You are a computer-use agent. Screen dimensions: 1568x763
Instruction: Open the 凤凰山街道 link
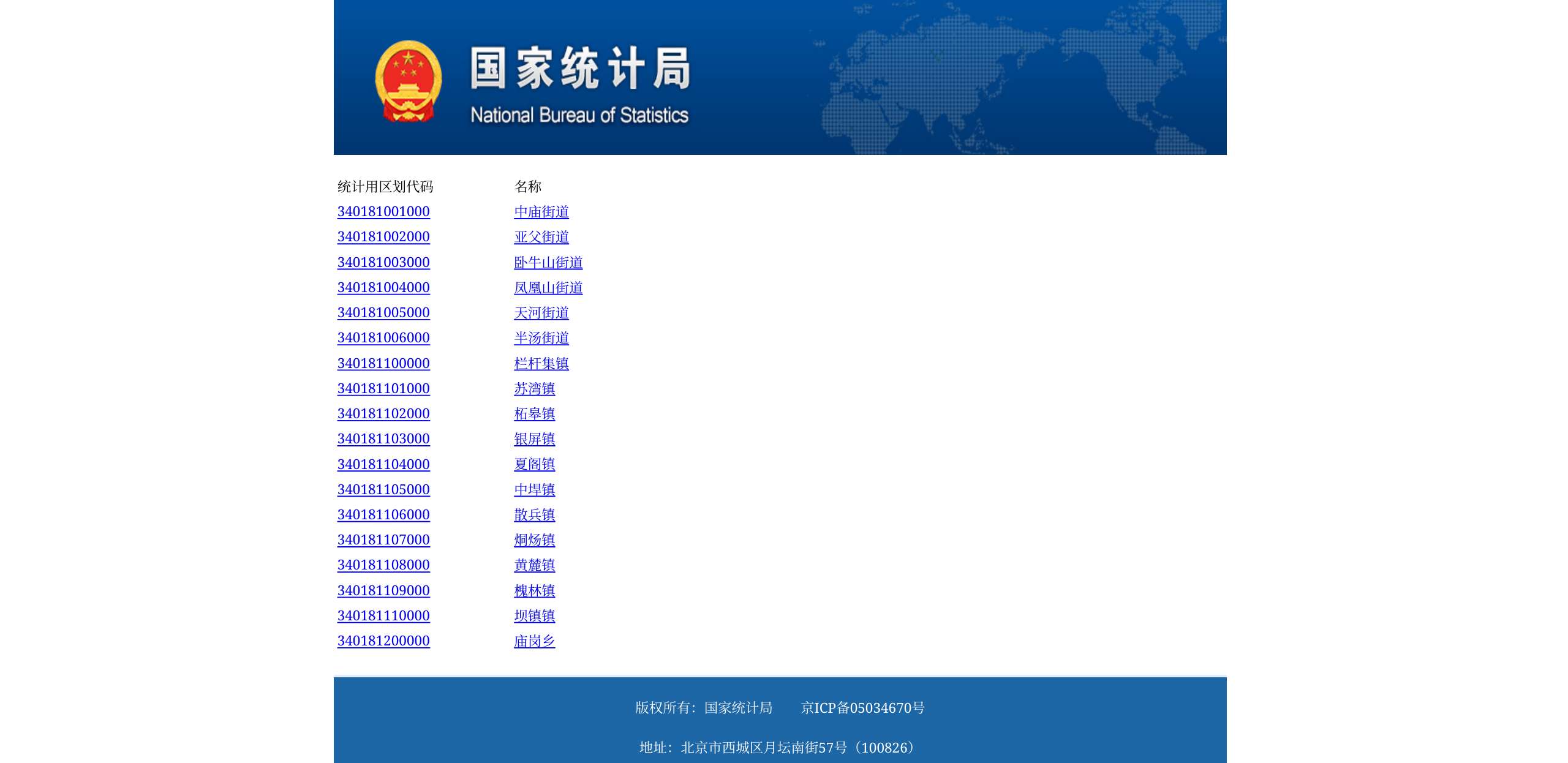(548, 288)
